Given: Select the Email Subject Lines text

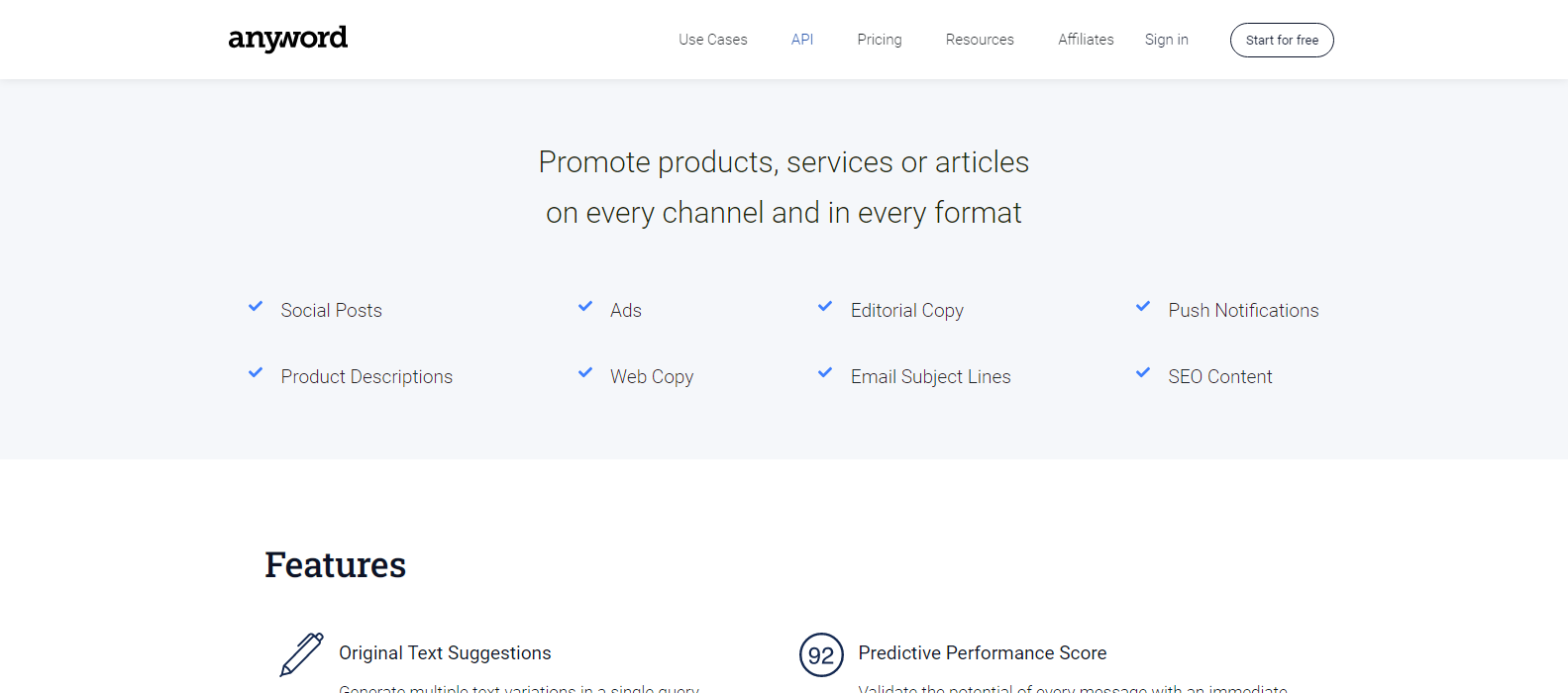Looking at the screenshot, I should [931, 377].
